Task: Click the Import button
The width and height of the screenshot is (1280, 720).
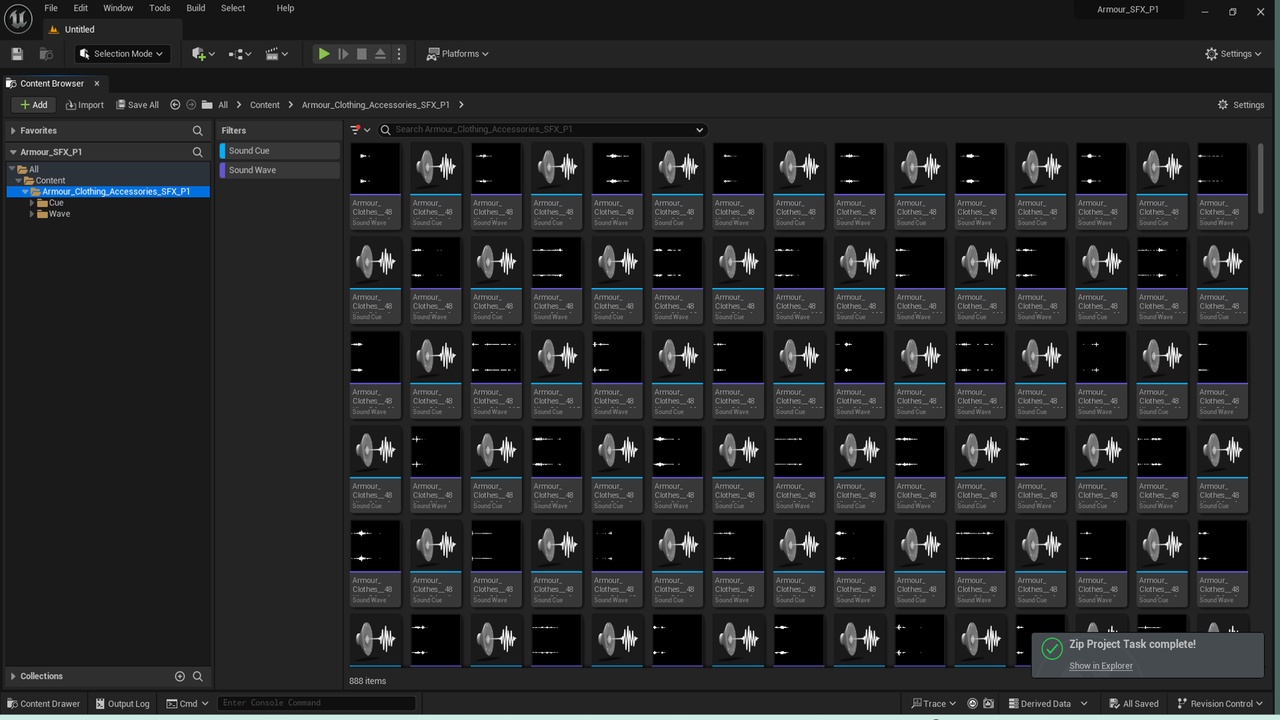Action: (85, 104)
